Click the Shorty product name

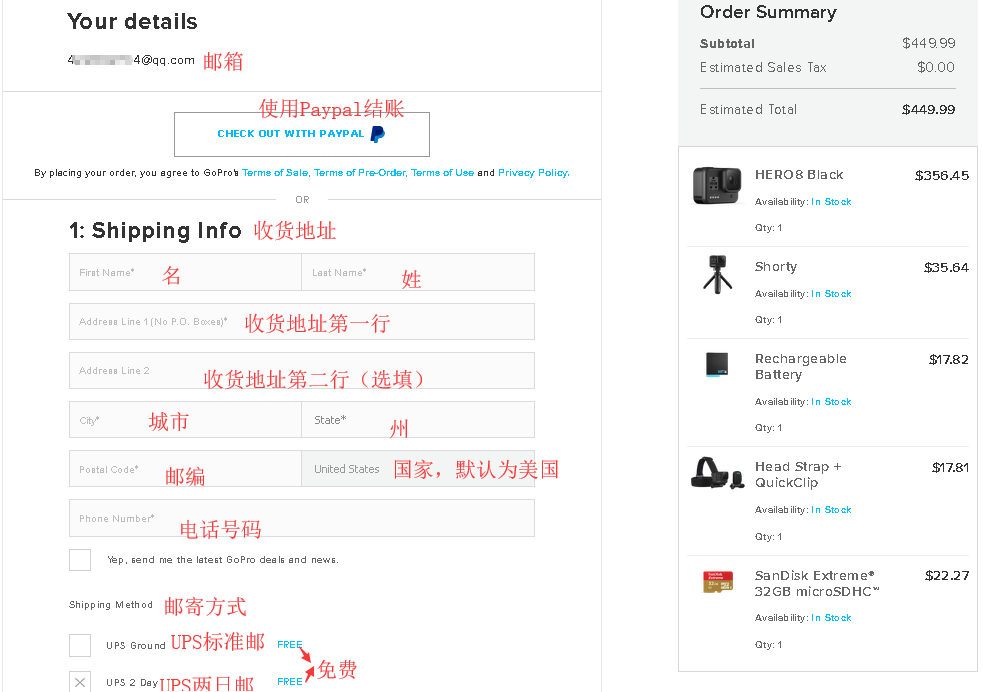pos(775,267)
